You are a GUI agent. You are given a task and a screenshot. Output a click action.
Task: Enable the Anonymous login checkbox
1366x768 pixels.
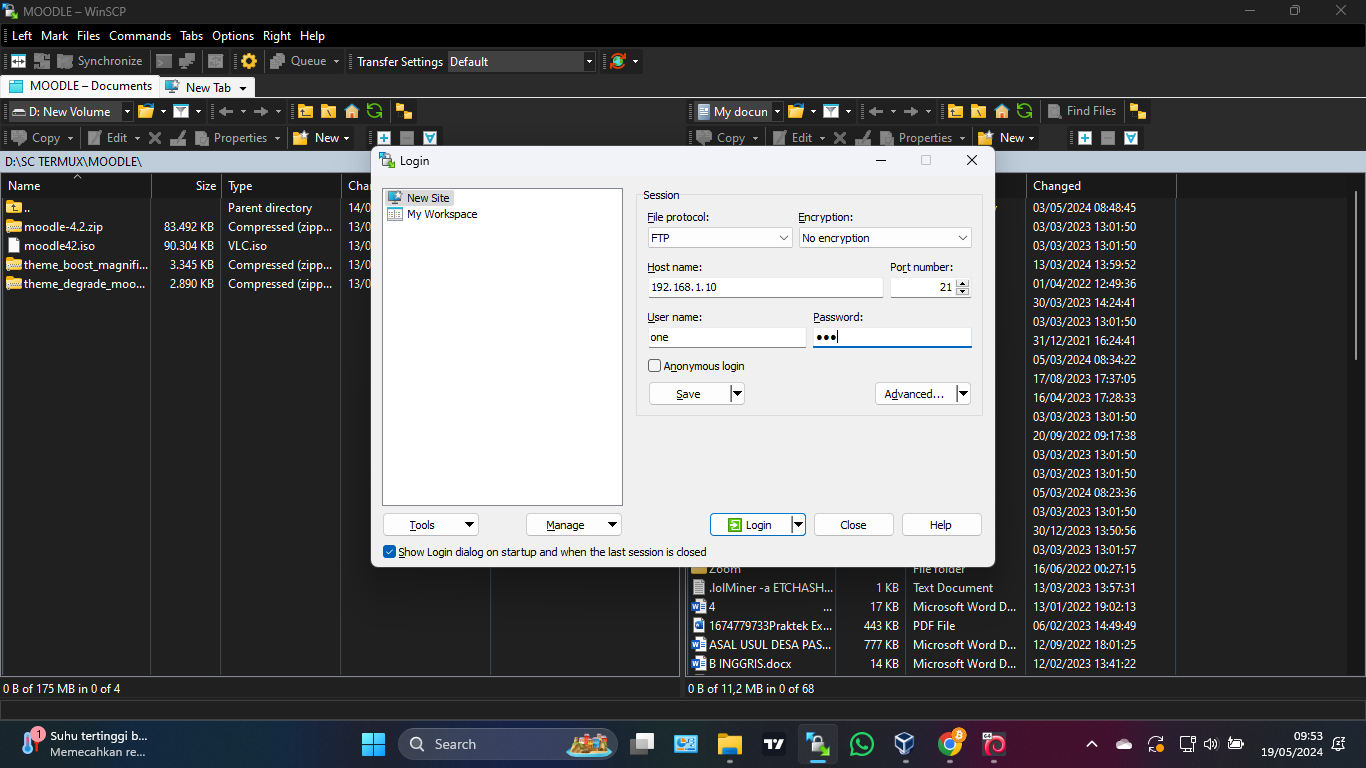click(655, 366)
